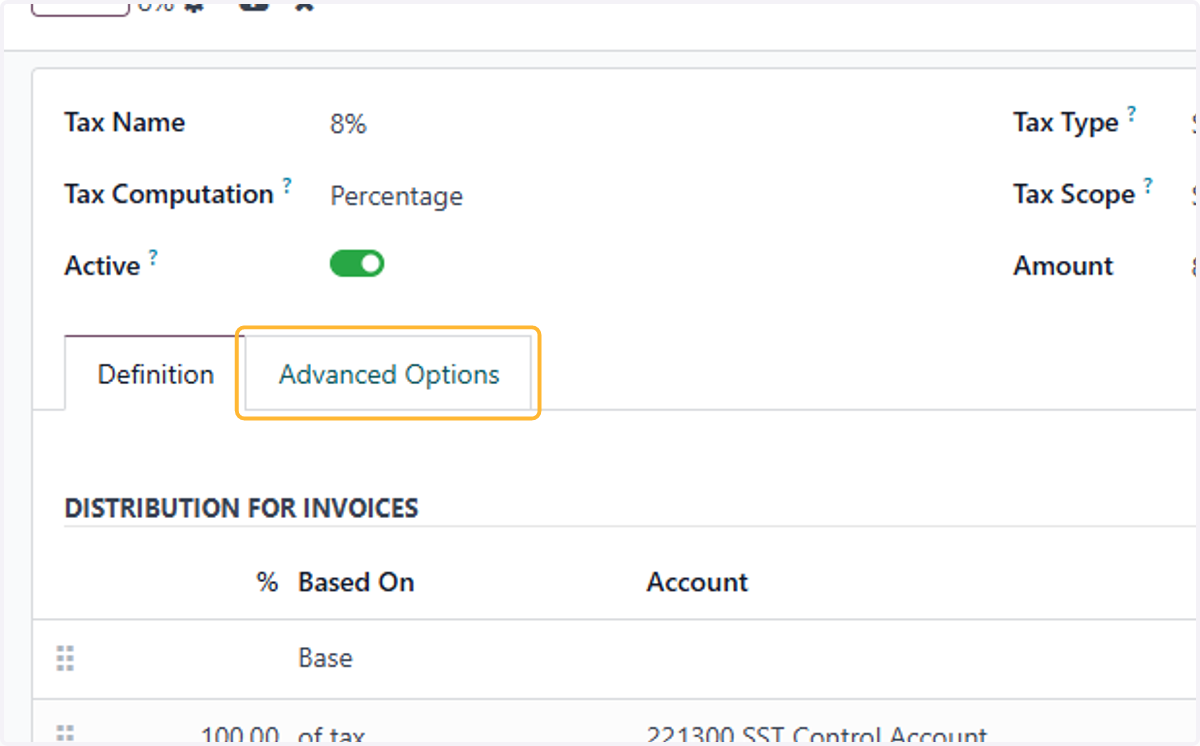Show help tooltip for Active
The image size is (1200, 746).
(x=153, y=257)
